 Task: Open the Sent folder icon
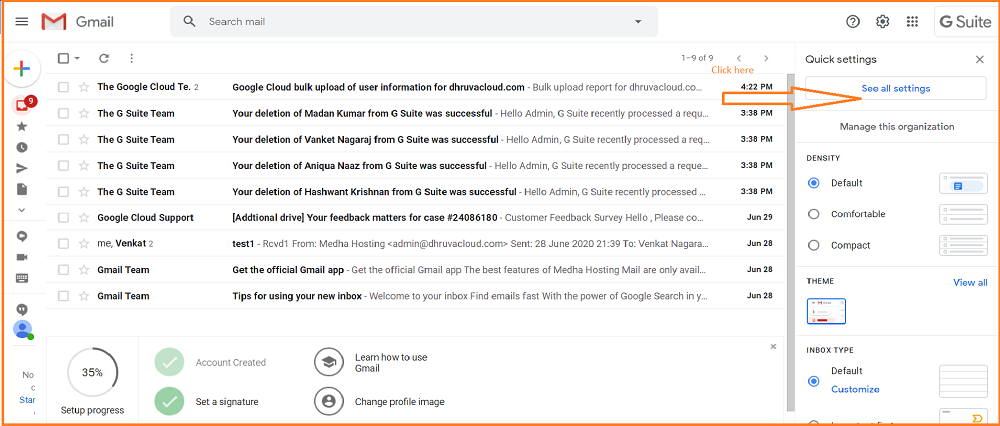coord(22,168)
